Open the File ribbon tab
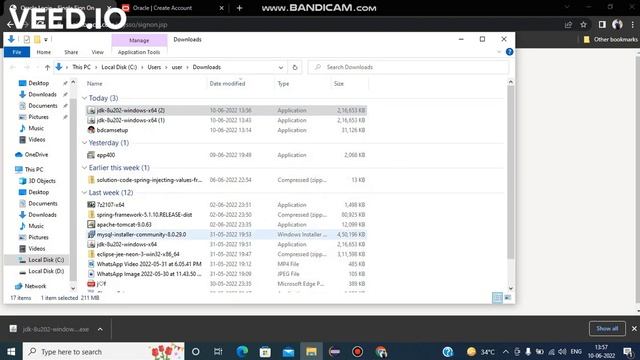Screen dimensions: 640x360 tap(17, 52)
